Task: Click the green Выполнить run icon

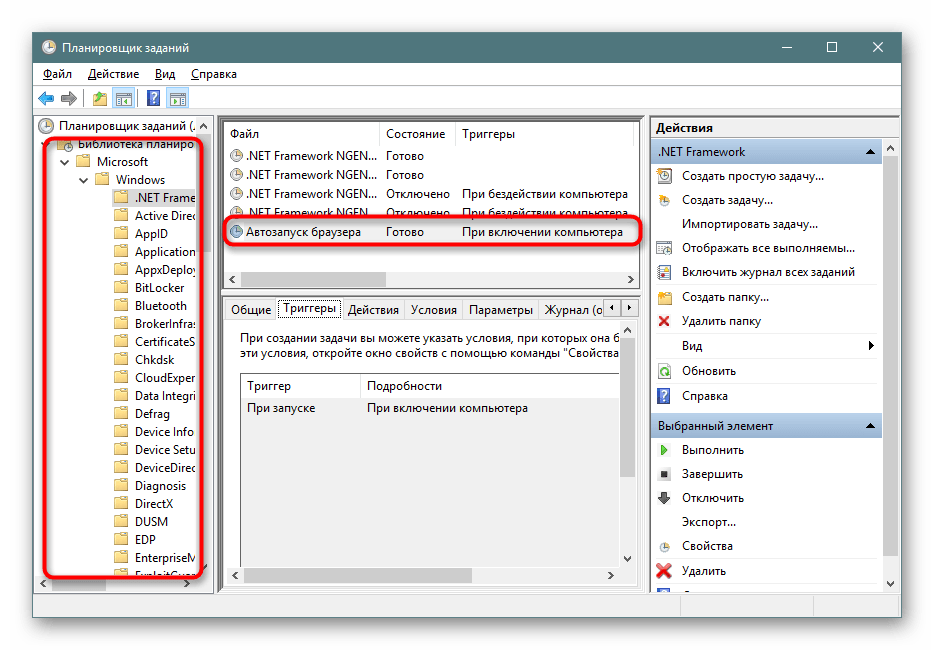Action: click(x=664, y=450)
